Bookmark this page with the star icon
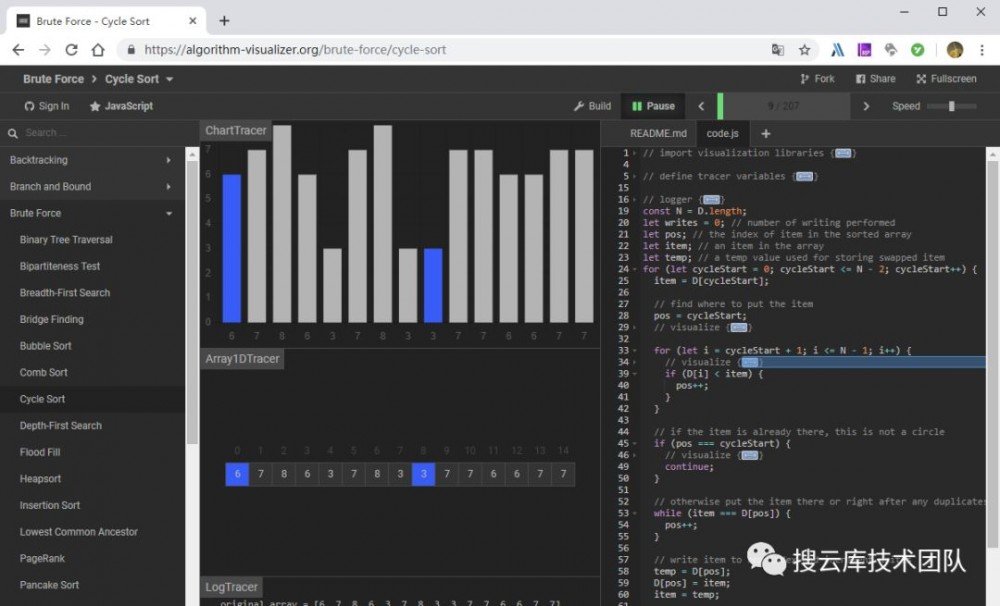1000x606 pixels. 804,49
